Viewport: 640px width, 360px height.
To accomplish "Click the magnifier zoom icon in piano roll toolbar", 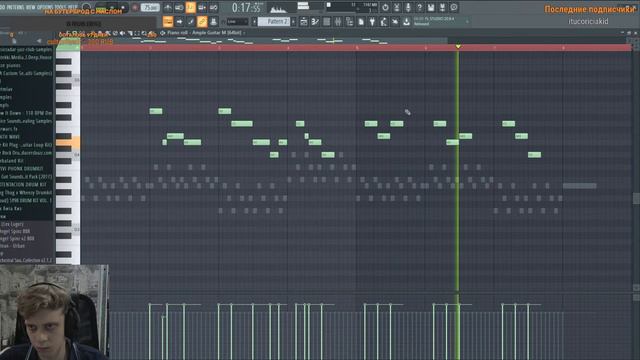I will click(144, 33).
